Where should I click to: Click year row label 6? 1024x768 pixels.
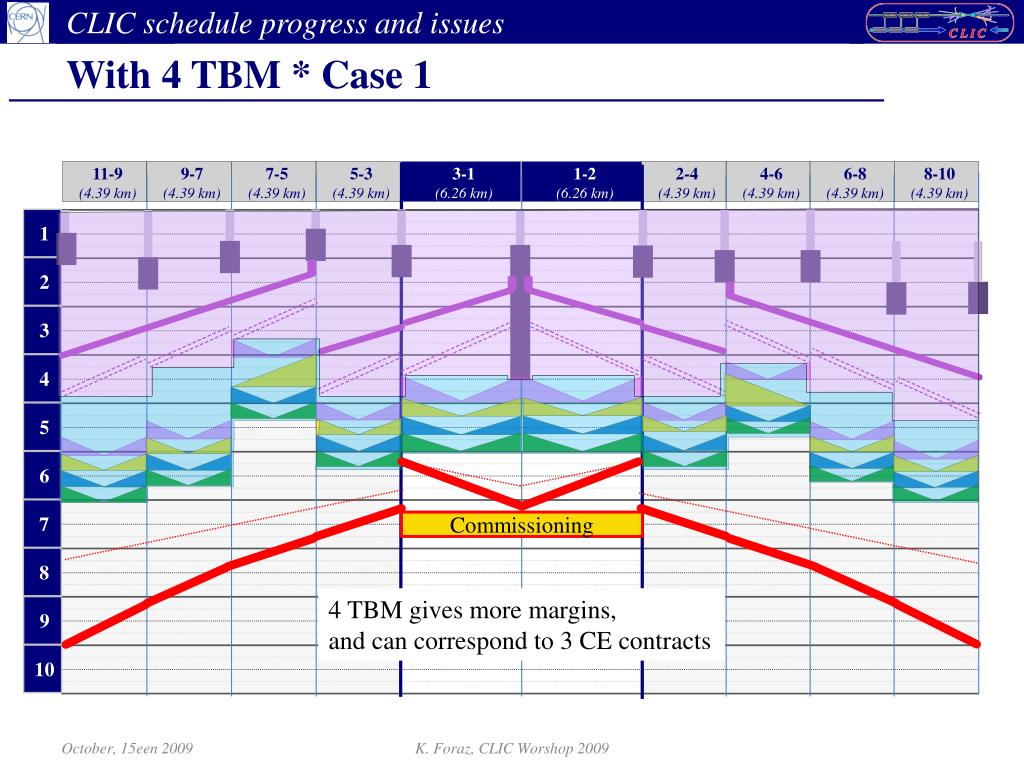pyautogui.click(x=42, y=475)
